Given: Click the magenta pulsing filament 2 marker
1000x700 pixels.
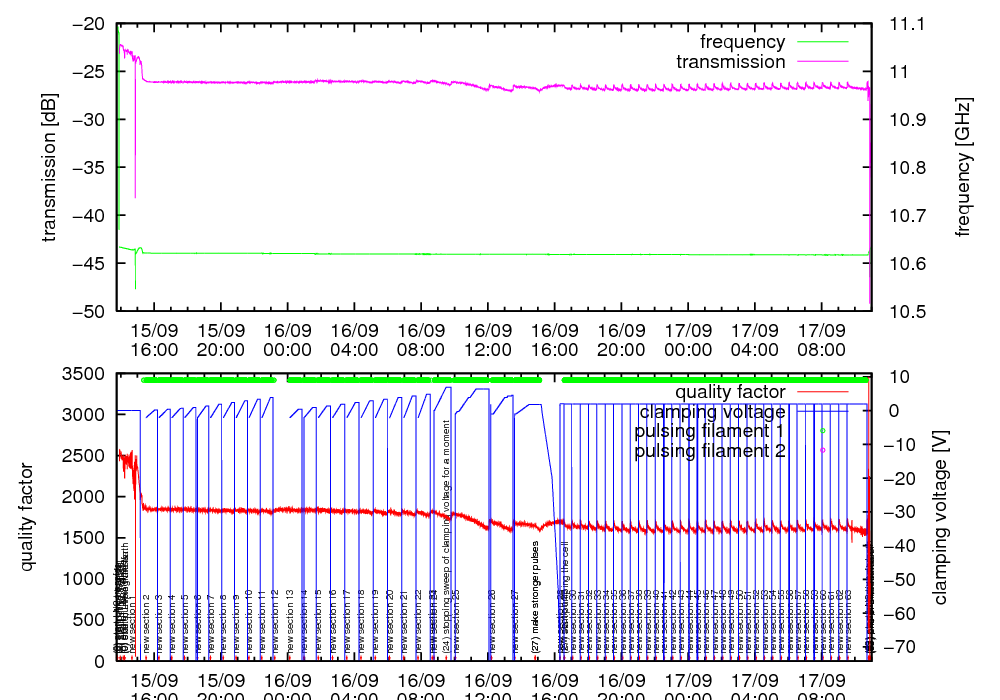Looking at the screenshot, I should click(x=822, y=451).
